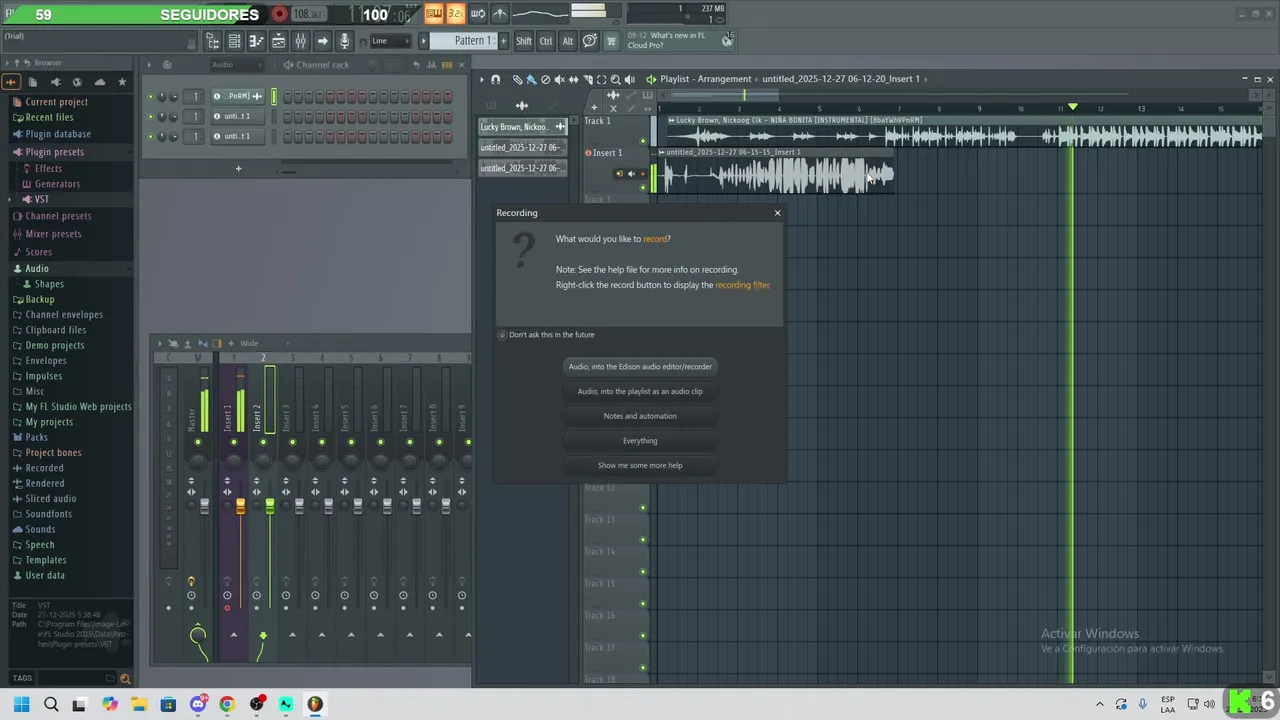Open Windows Start menu

tap(22, 704)
